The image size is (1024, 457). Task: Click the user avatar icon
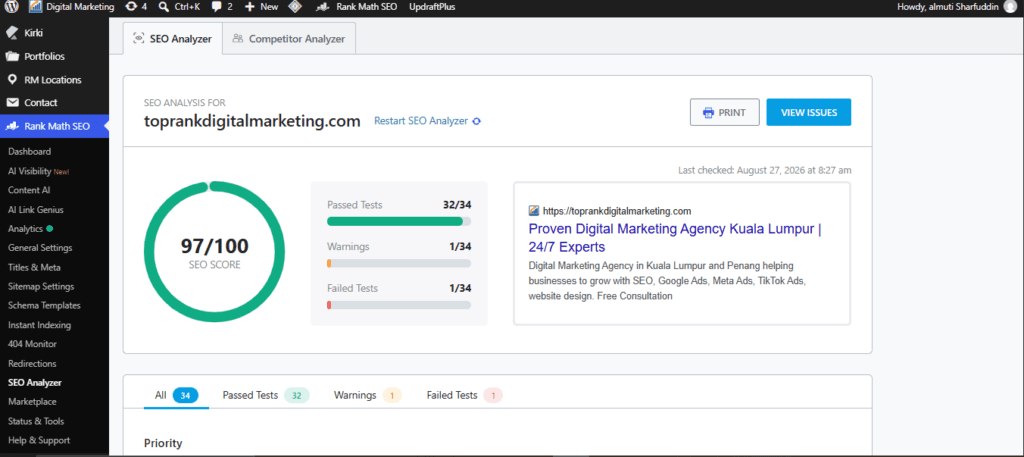click(1010, 7)
